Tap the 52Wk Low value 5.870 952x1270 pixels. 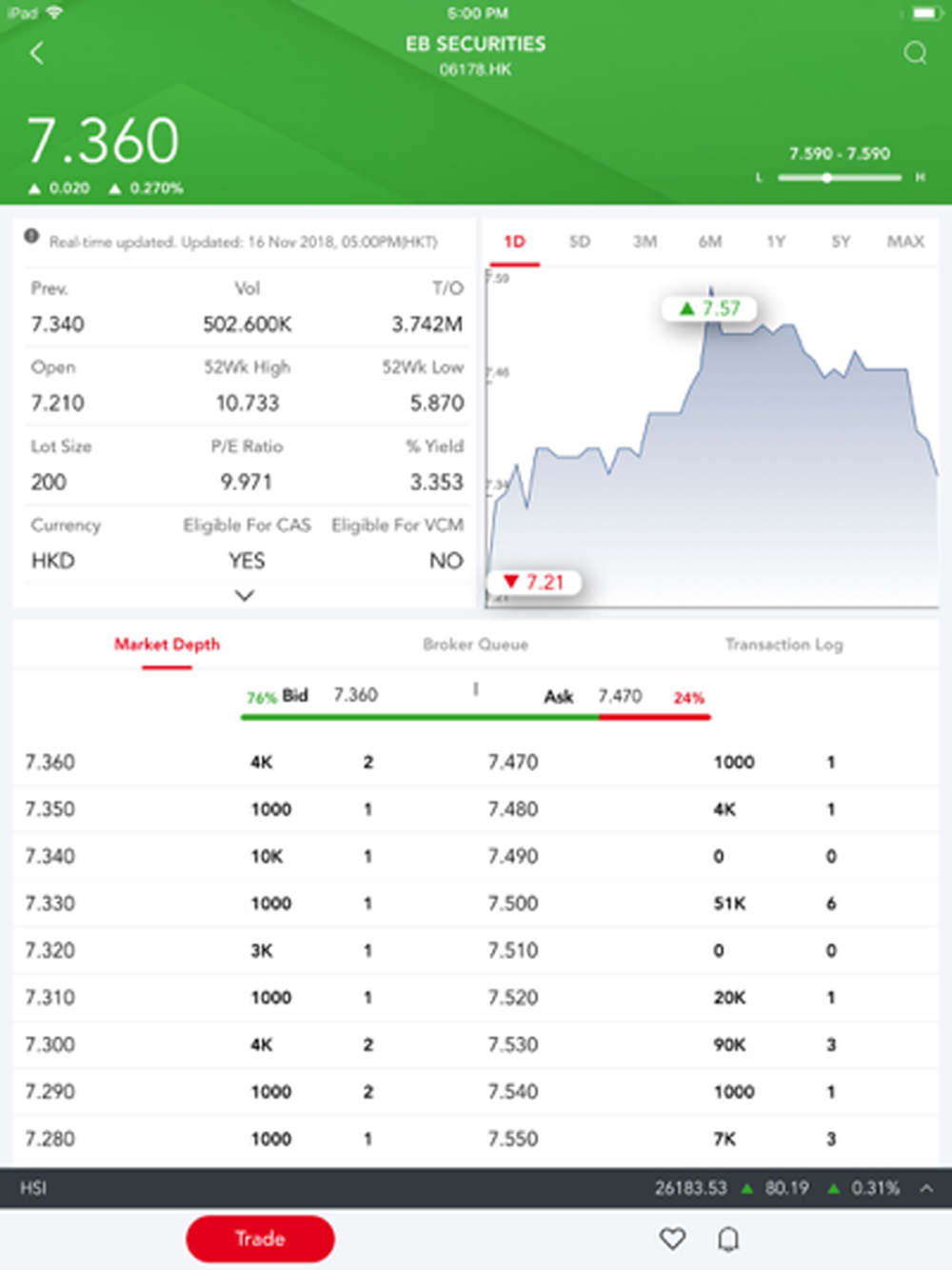(x=437, y=404)
